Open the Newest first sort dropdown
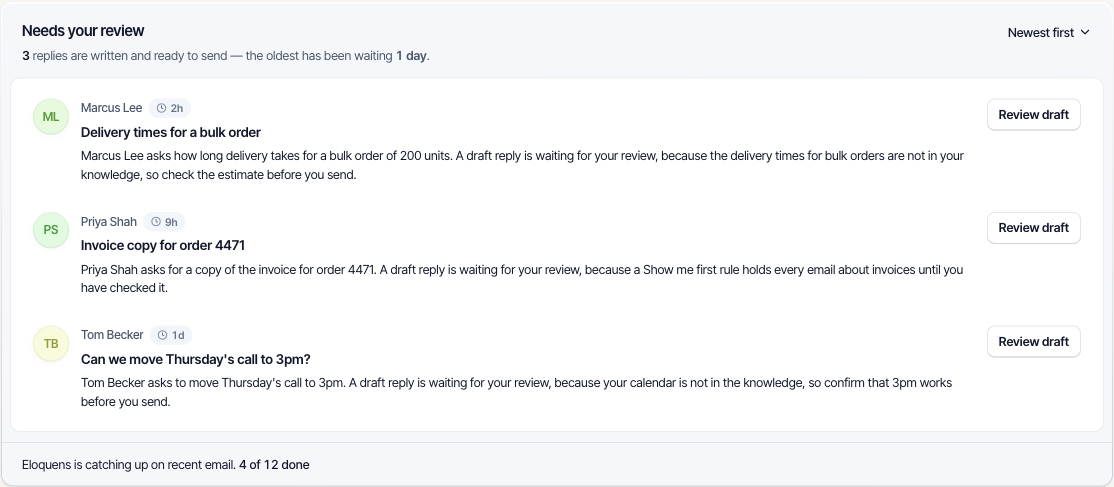Image resolution: width=1114 pixels, height=487 pixels. tap(1048, 33)
